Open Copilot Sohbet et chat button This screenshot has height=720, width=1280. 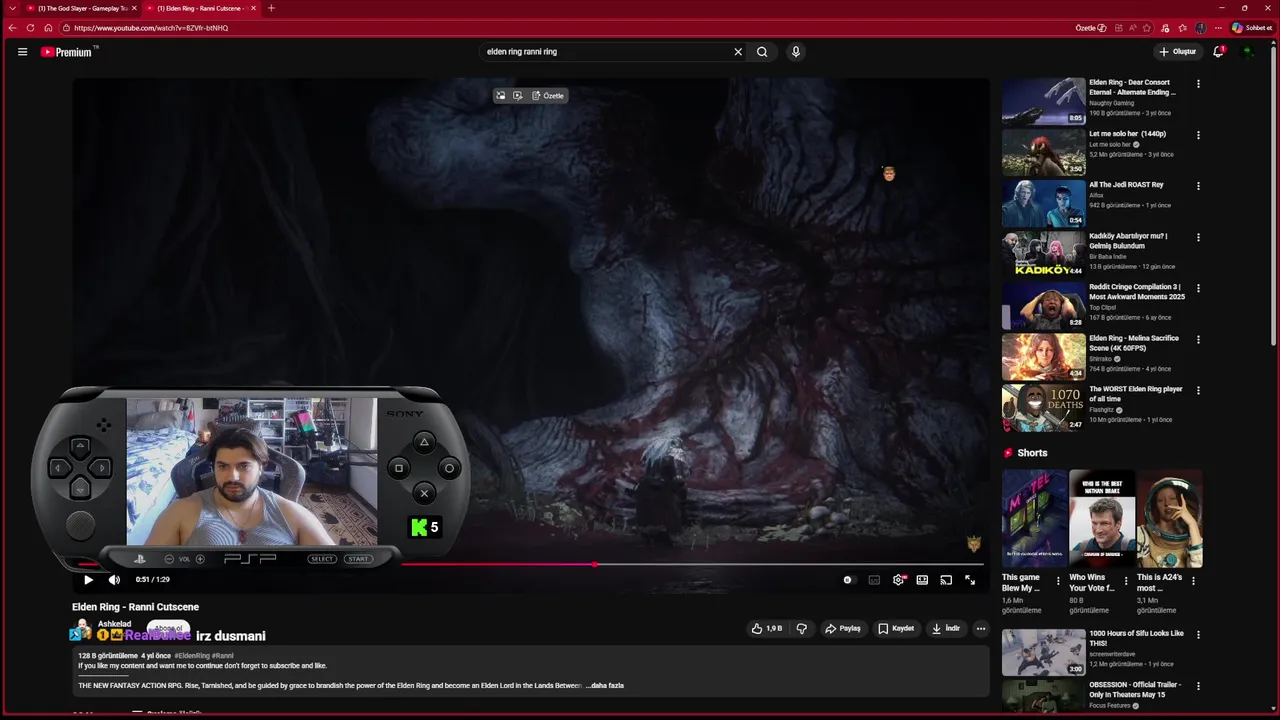tap(1252, 28)
